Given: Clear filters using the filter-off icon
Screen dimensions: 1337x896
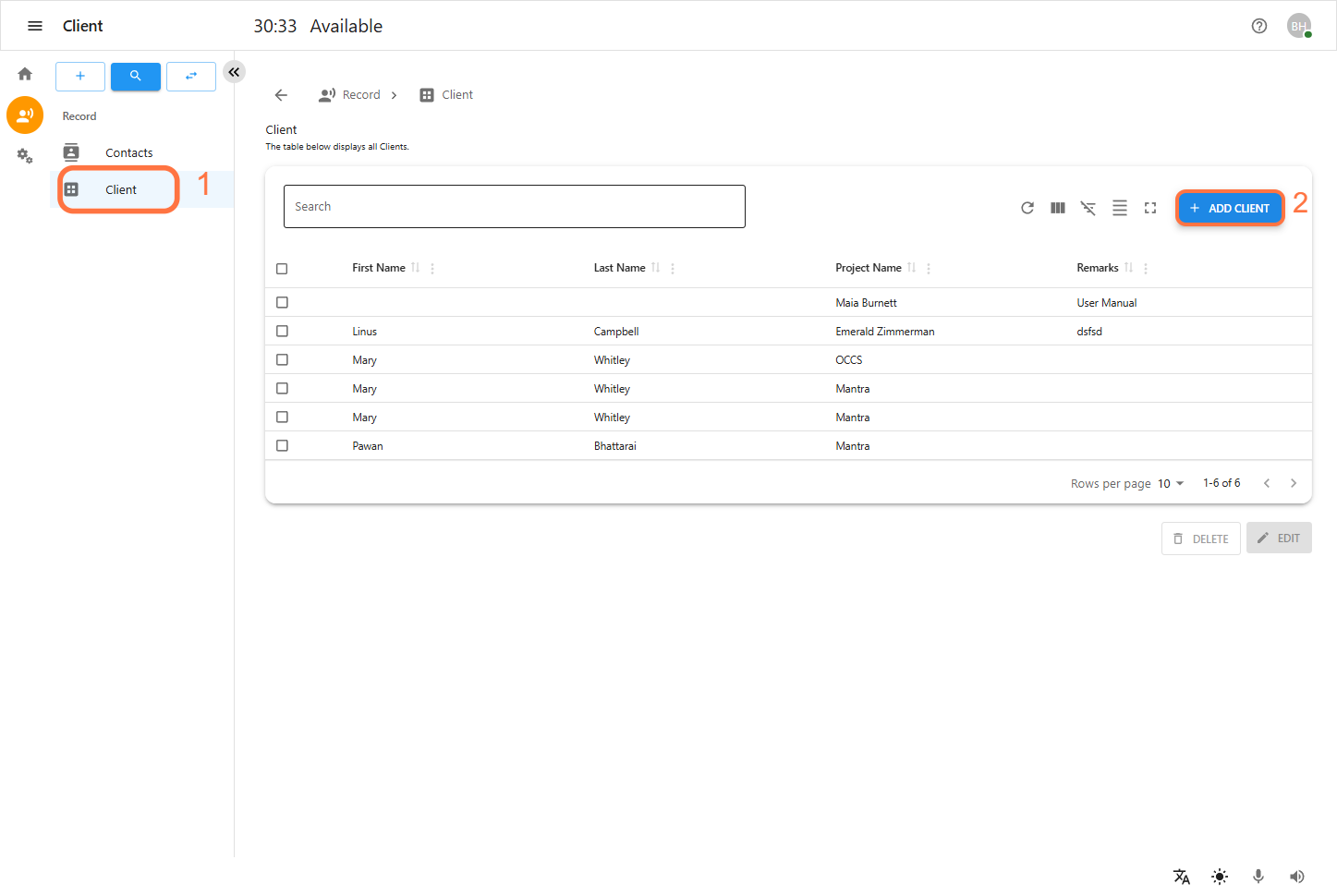Looking at the screenshot, I should (x=1088, y=208).
